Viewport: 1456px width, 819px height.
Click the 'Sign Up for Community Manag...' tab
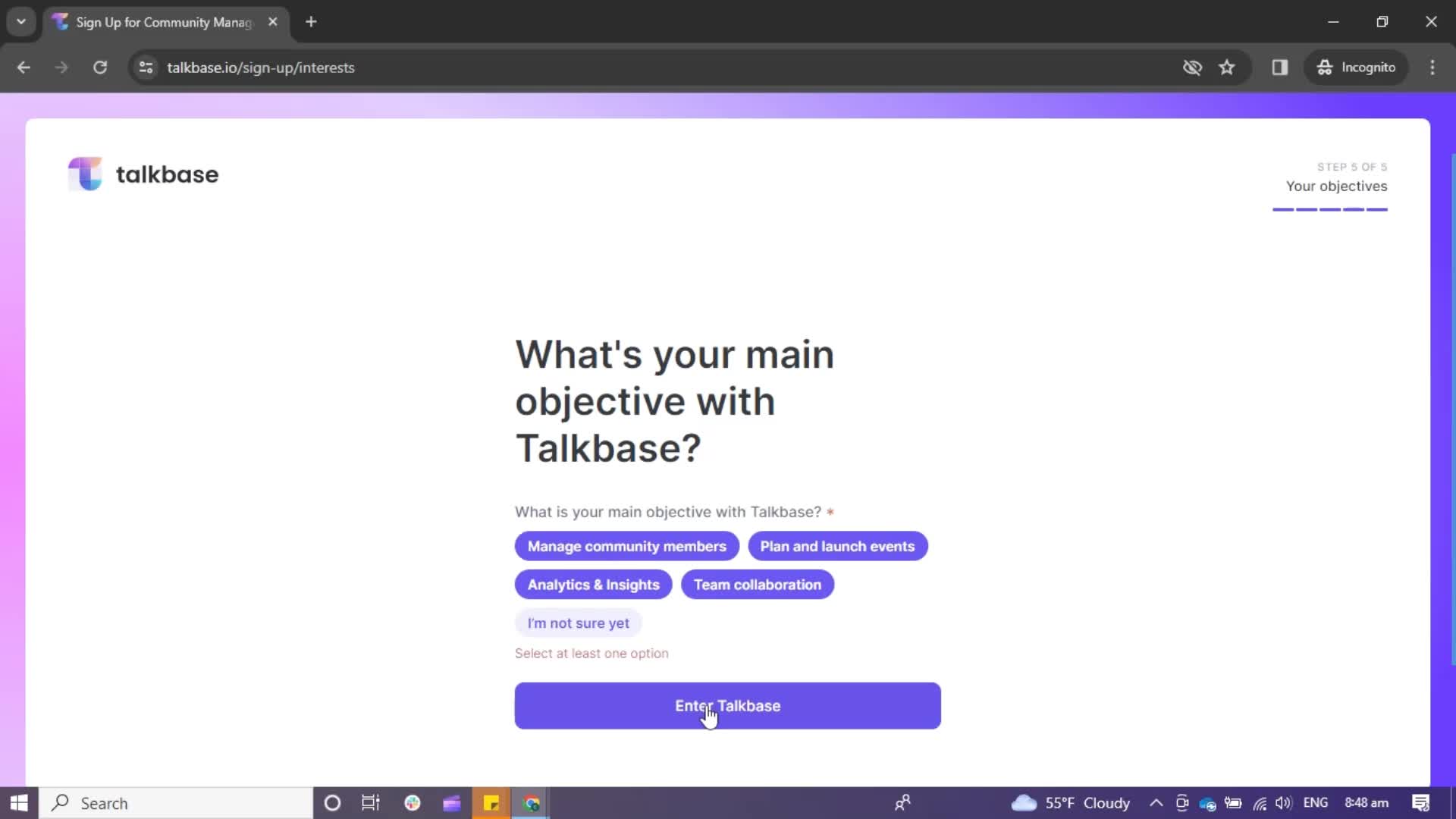[x=164, y=22]
